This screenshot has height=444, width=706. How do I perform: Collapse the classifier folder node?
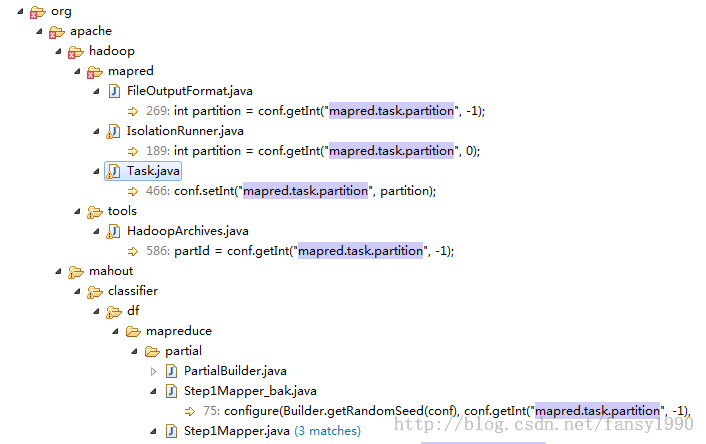pyautogui.click(x=78, y=291)
